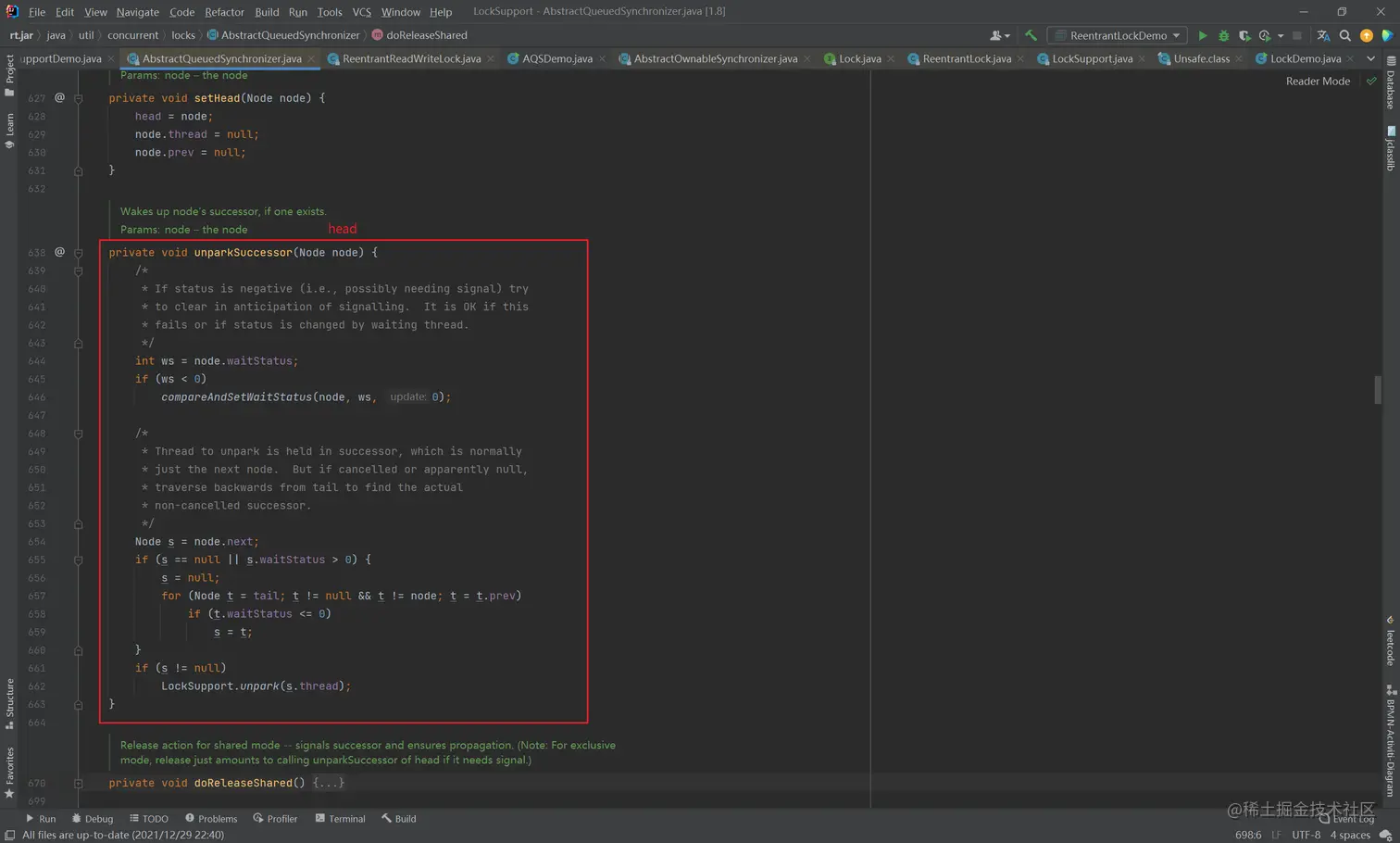
Task: Click the gutter marker at line 638
Action: coord(59,252)
